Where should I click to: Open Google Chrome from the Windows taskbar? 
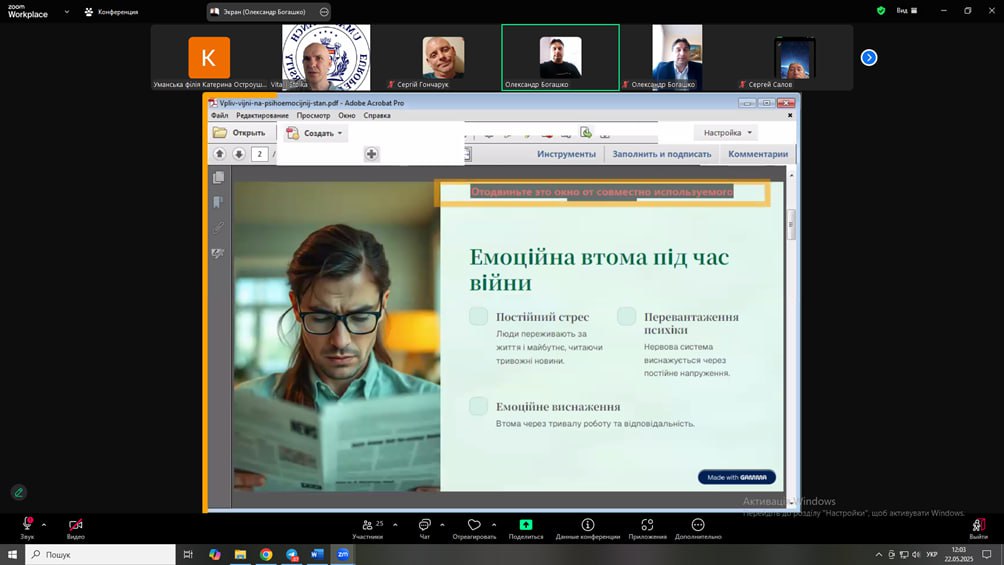266,554
